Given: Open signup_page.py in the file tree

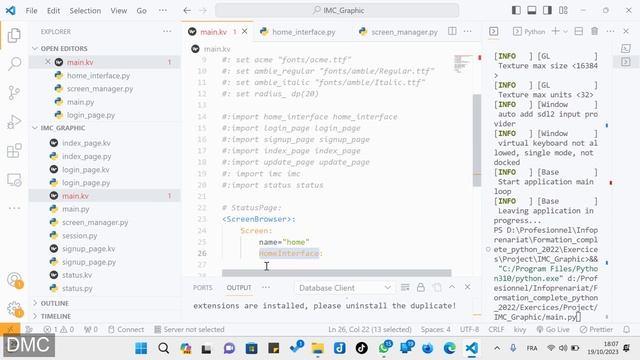Looking at the screenshot, I should click(89, 262).
